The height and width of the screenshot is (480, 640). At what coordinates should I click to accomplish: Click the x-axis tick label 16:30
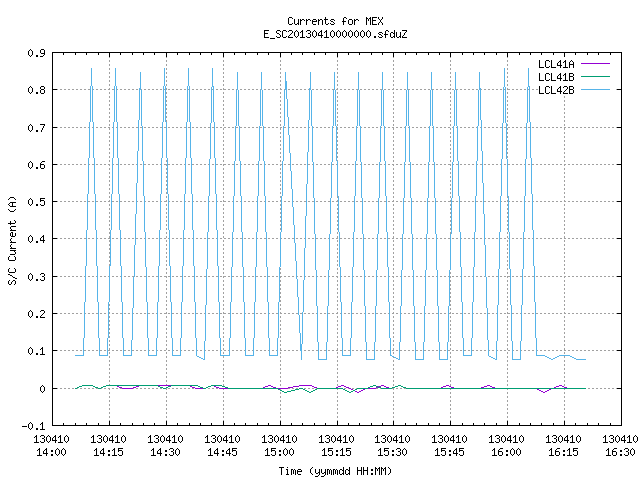click(x=620, y=452)
